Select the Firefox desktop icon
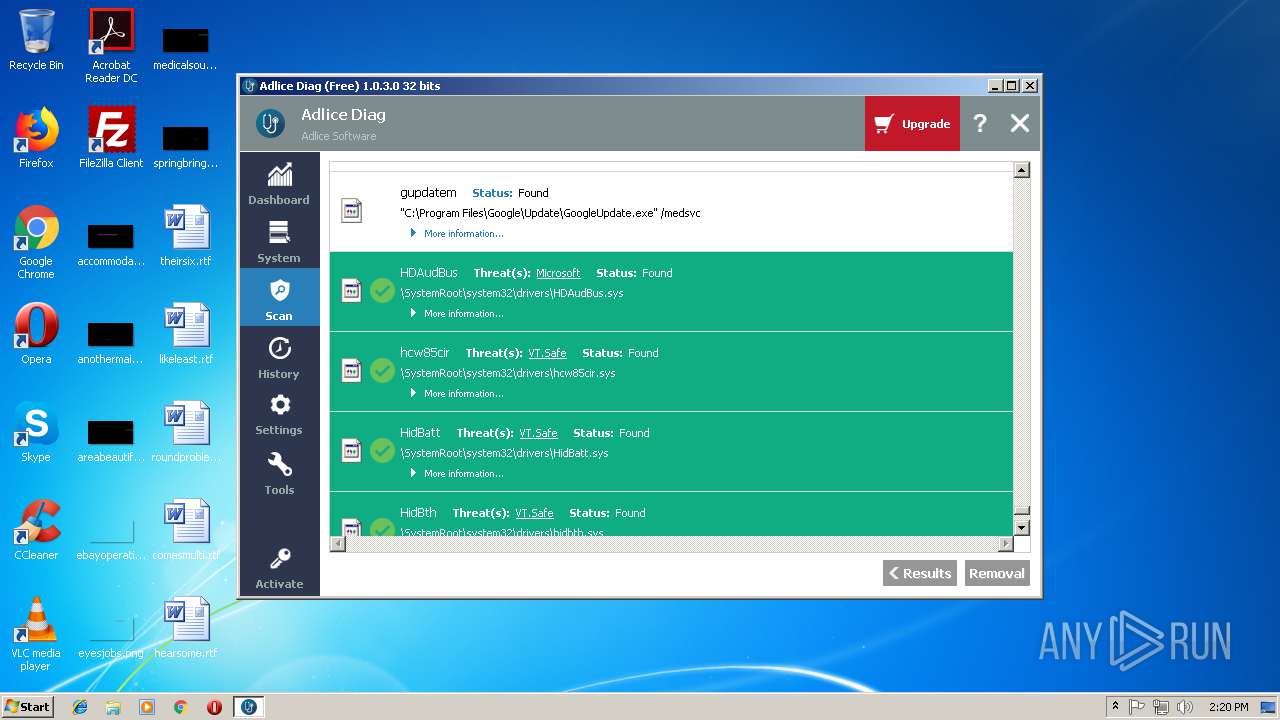 pos(36,138)
